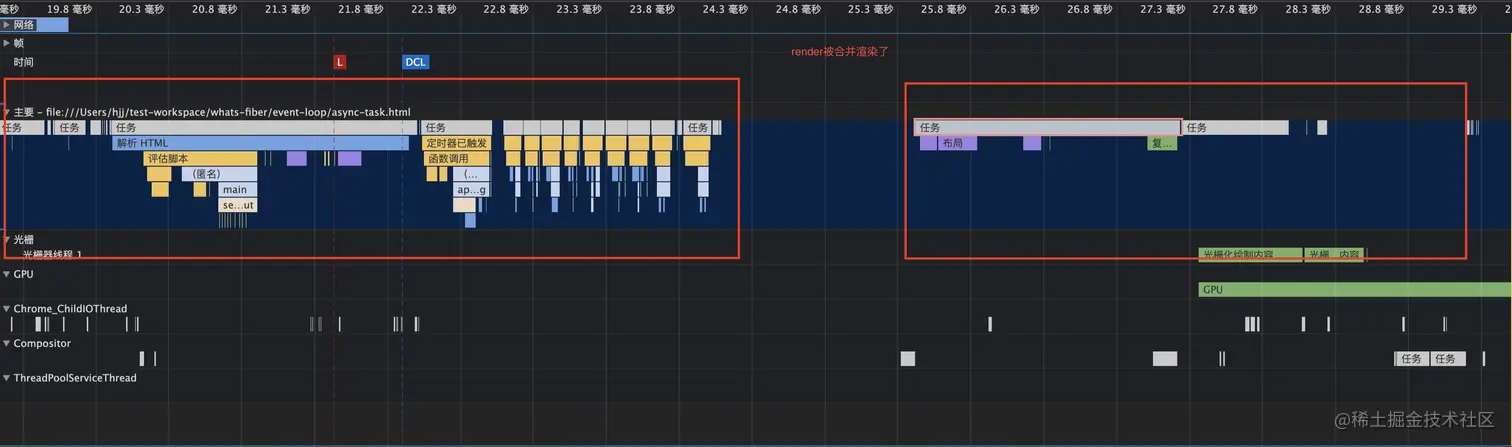
Task: Click the 21.8 毫秒 ruler label
Action: [x=361, y=8]
